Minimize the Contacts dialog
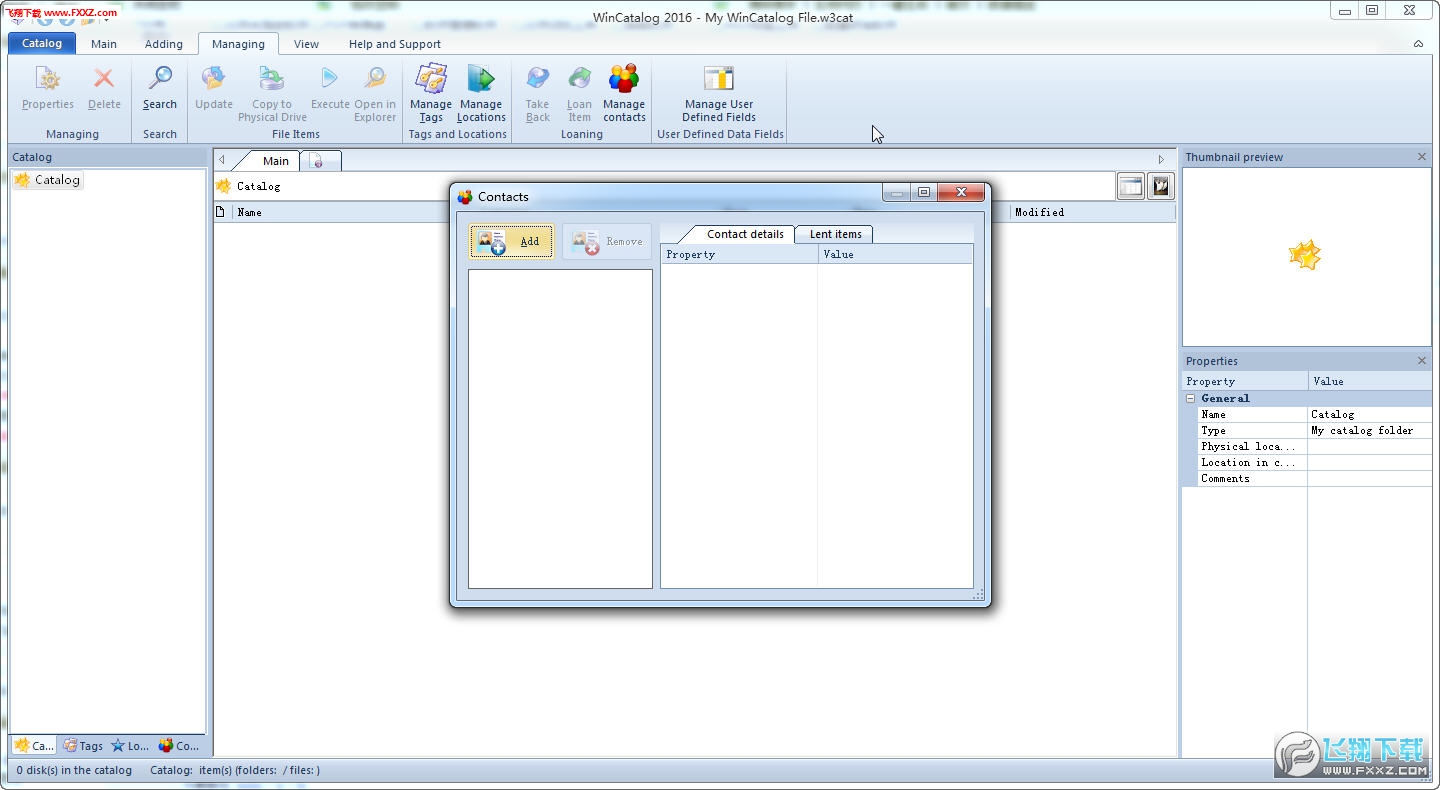1440x790 pixels. point(897,193)
